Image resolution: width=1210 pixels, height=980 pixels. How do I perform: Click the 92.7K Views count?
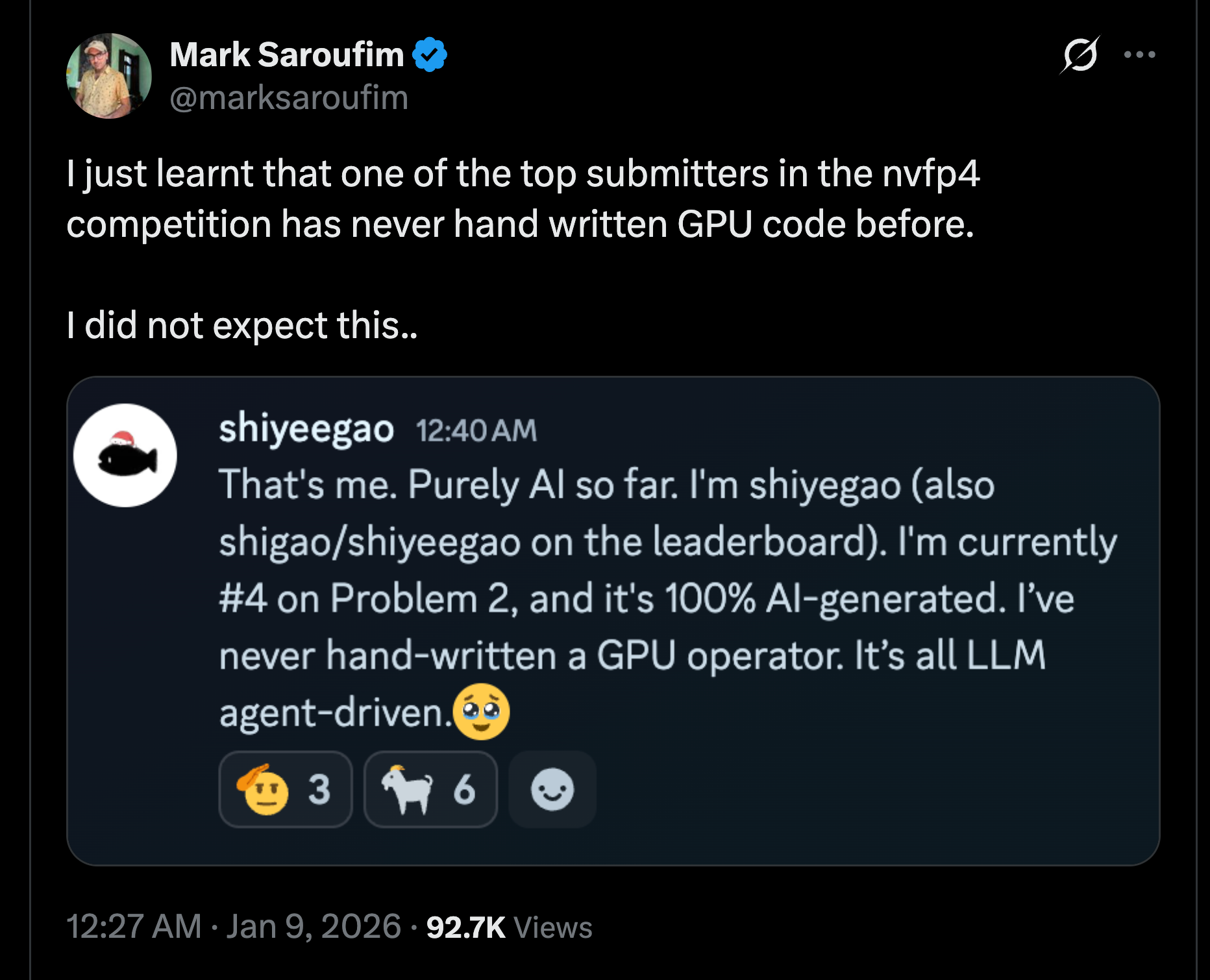click(x=509, y=927)
